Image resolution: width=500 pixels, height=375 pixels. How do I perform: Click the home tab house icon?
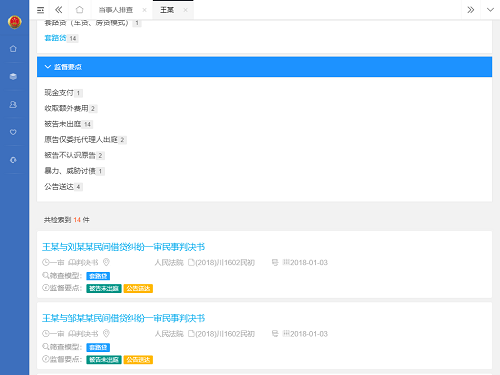coord(79,10)
